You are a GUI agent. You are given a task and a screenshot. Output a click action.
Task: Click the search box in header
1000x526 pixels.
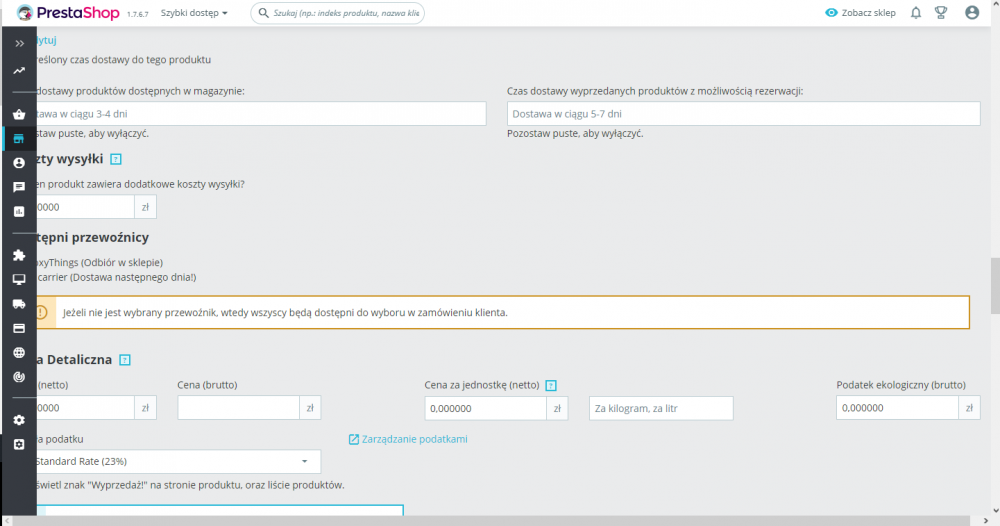coord(337,13)
